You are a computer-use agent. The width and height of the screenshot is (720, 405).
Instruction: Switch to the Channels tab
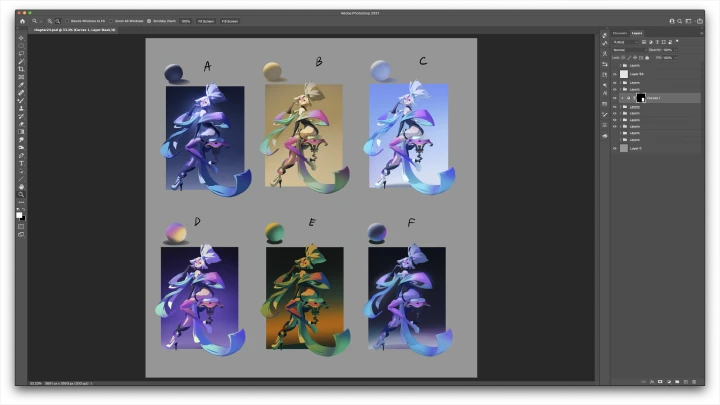619,33
